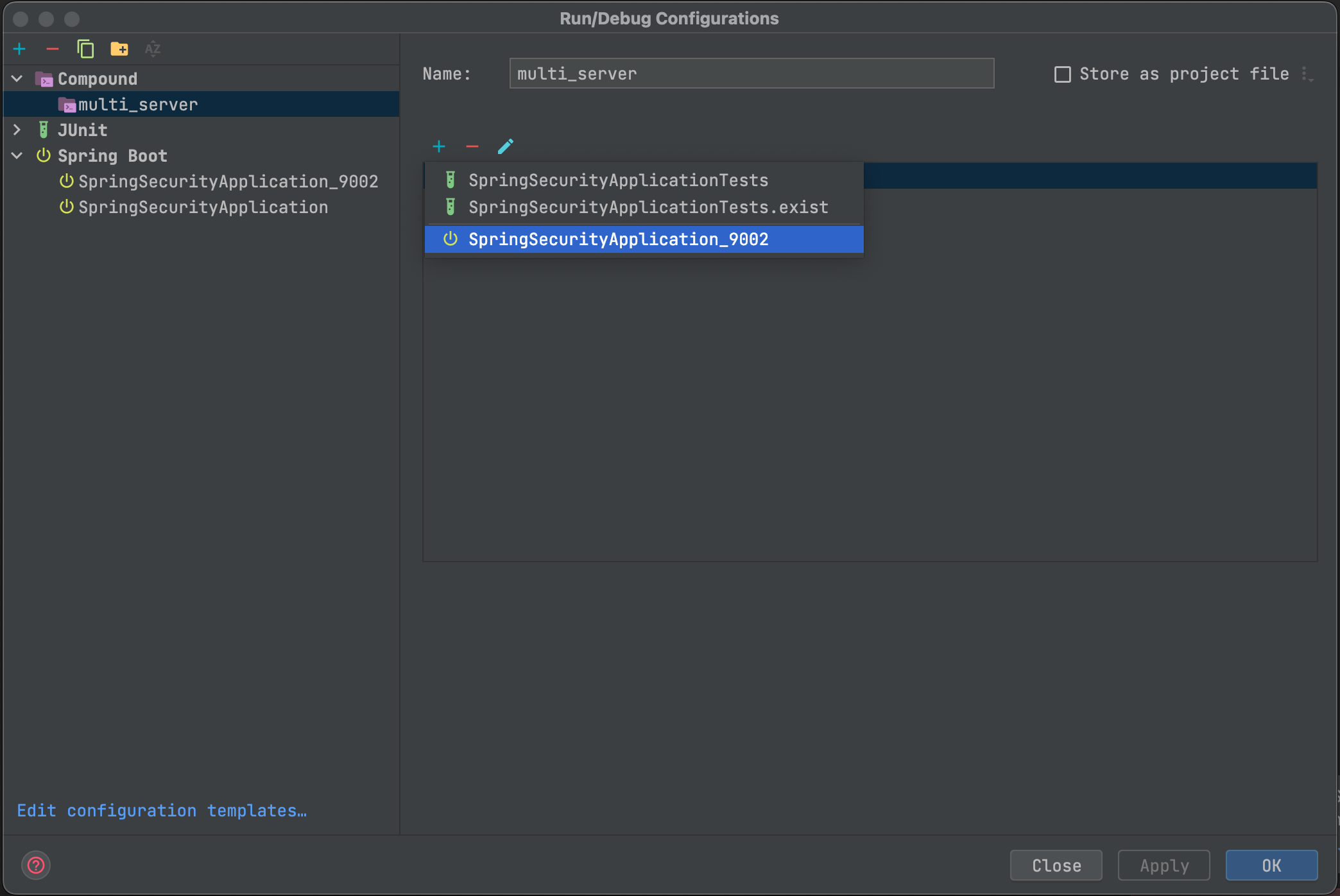
Task: Collapse the Spring Boot tree node
Action: pyautogui.click(x=17, y=156)
